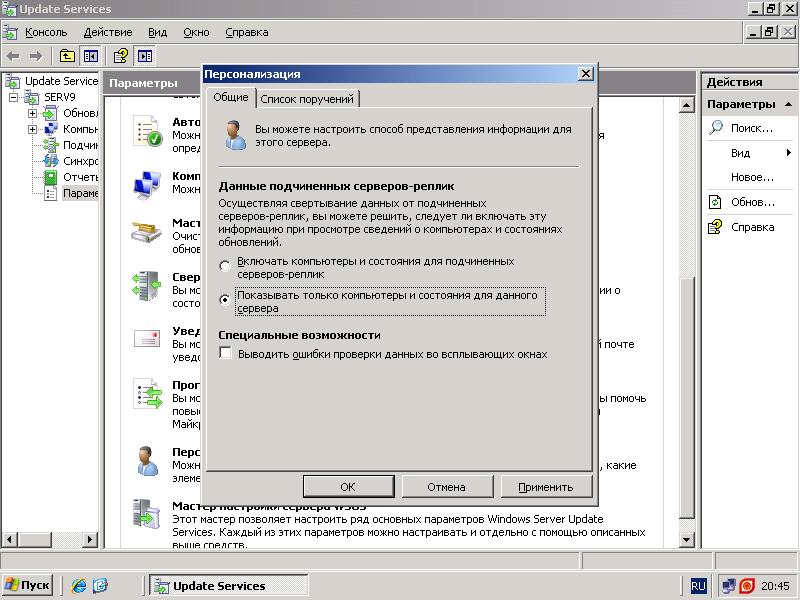Click the Forward arrow toolbar icon
Image resolution: width=800 pixels, height=600 pixels.
tap(36, 56)
